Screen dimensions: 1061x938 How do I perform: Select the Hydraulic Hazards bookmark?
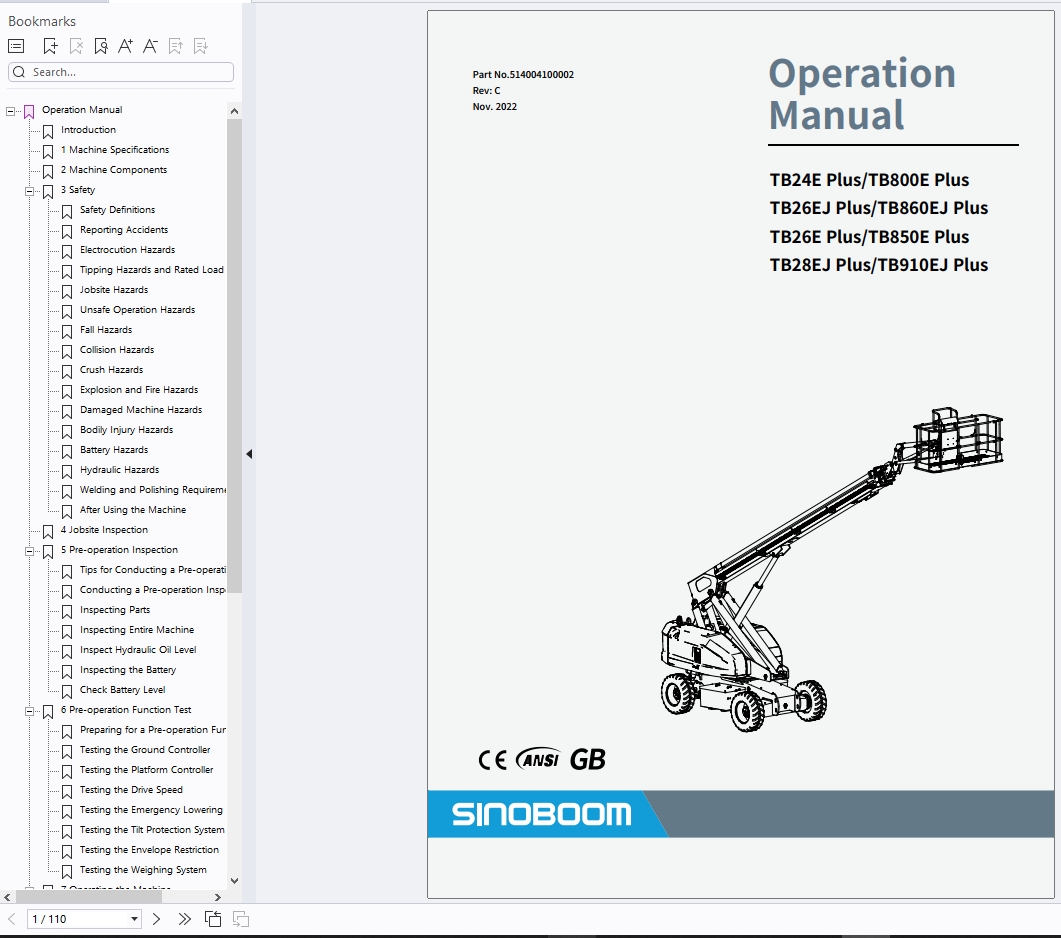pyautogui.click(x=119, y=470)
